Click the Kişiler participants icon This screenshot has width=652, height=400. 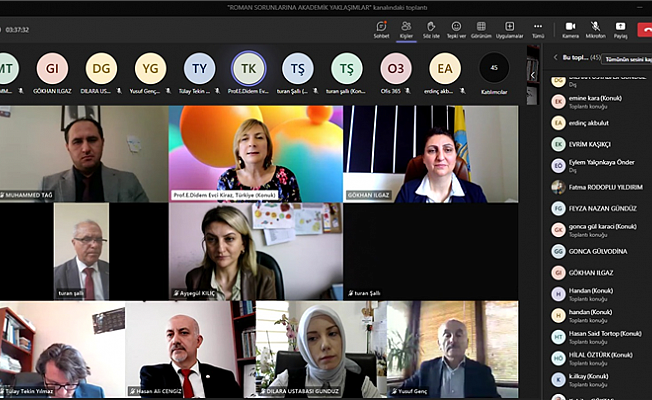tap(406, 28)
